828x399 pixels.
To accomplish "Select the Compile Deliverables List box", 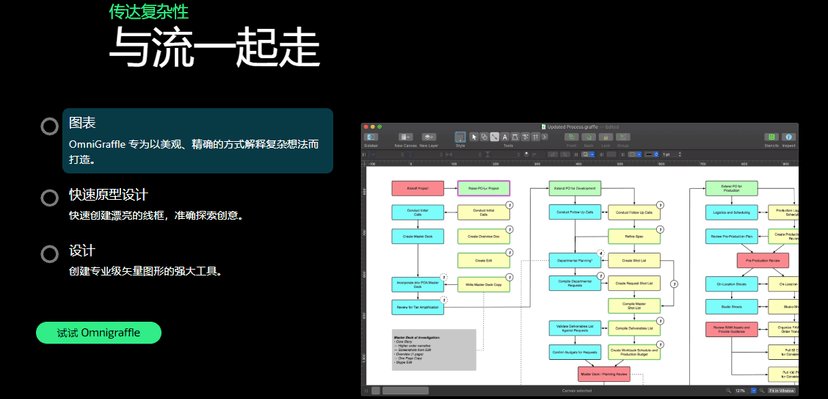I will (634, 328).
